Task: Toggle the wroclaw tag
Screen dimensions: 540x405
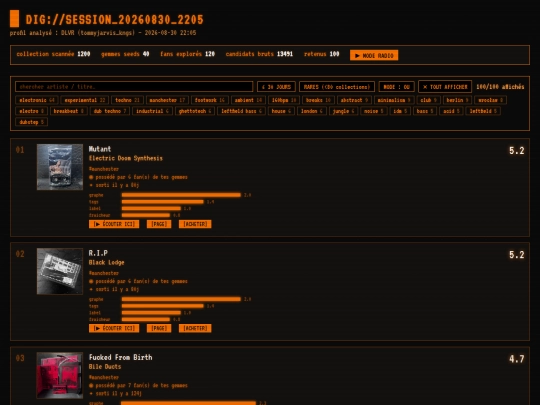Action: 490,100
